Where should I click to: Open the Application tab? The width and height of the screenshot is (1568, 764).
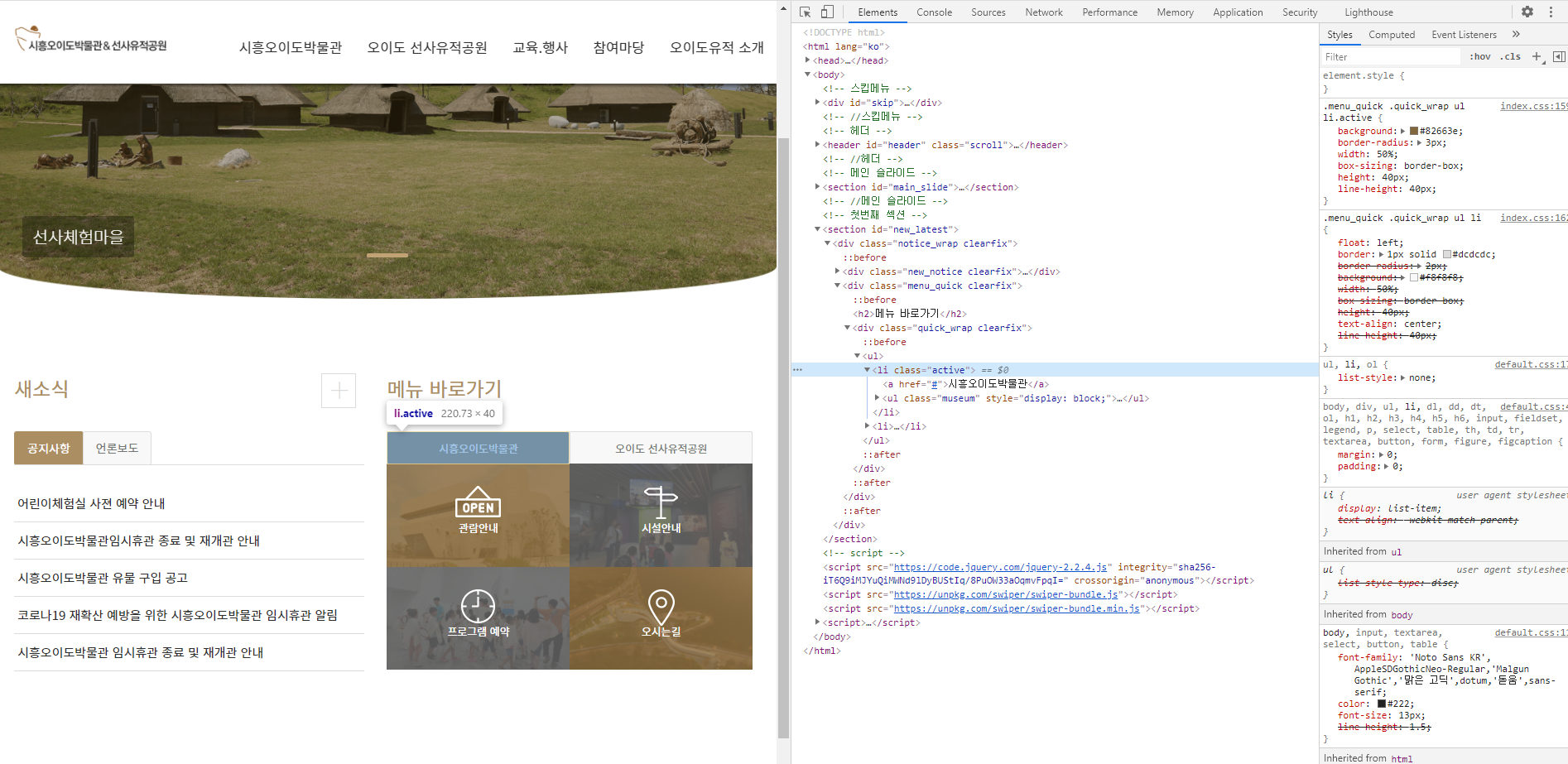pyautogui.click(x=1238, y=12)
